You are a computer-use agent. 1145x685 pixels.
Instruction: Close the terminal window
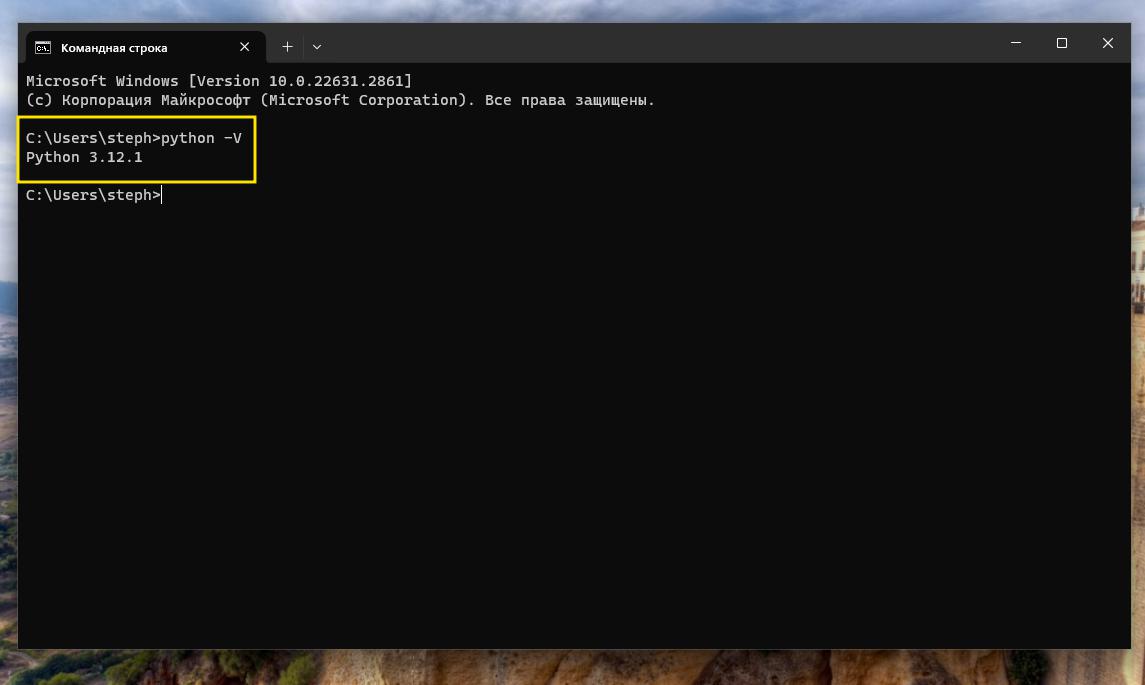1108,43
